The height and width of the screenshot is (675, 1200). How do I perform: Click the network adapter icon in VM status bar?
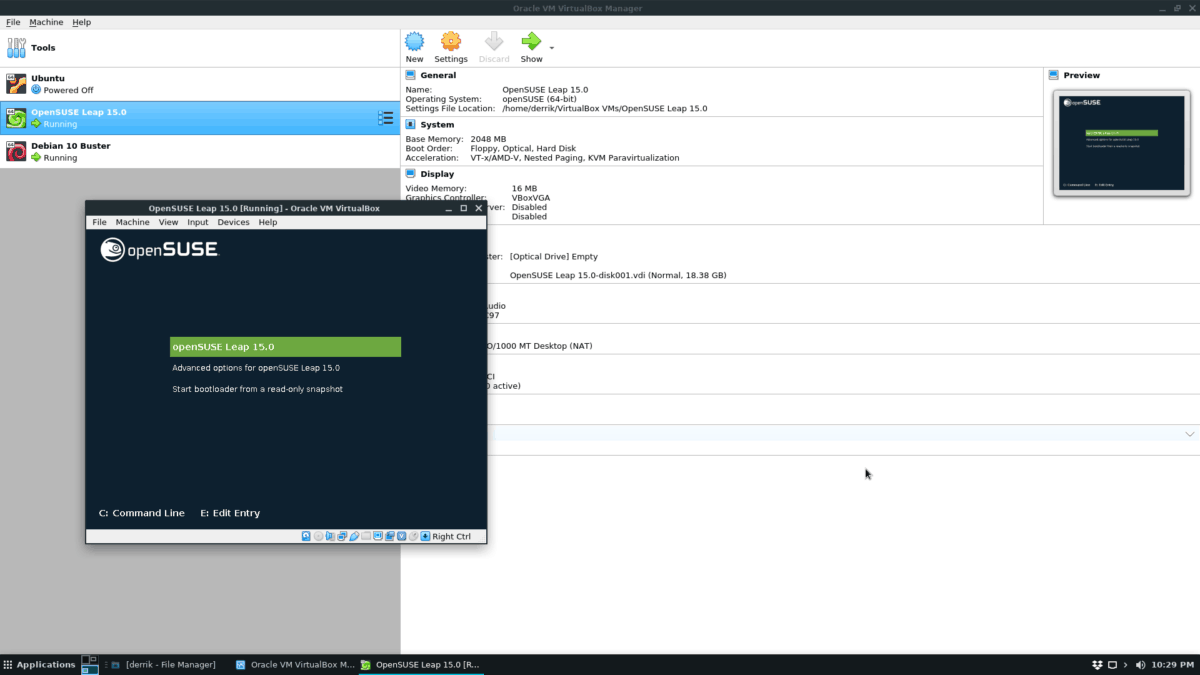341,536
